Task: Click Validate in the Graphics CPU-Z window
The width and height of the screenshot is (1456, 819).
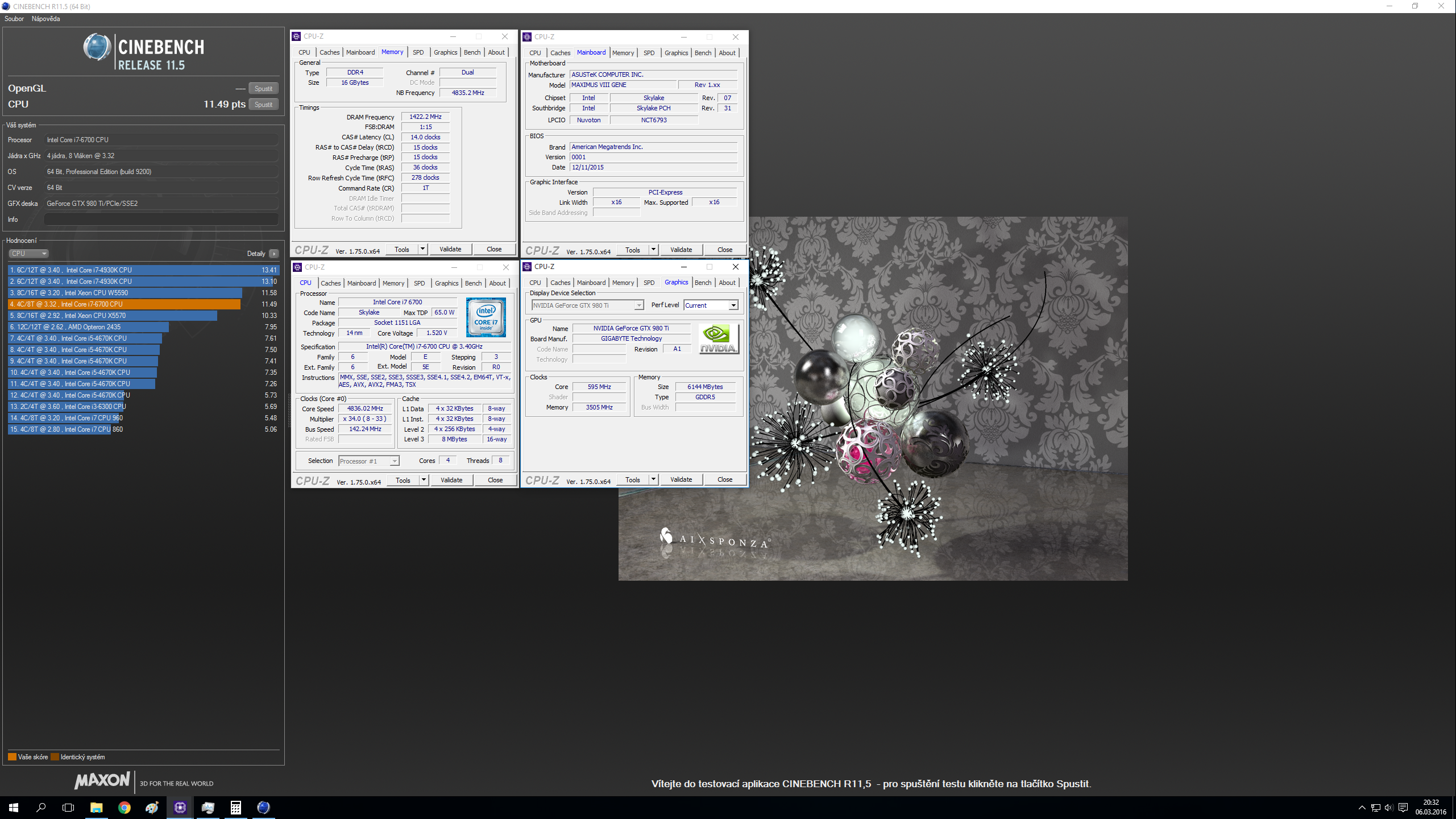Action: coord(681,479)
